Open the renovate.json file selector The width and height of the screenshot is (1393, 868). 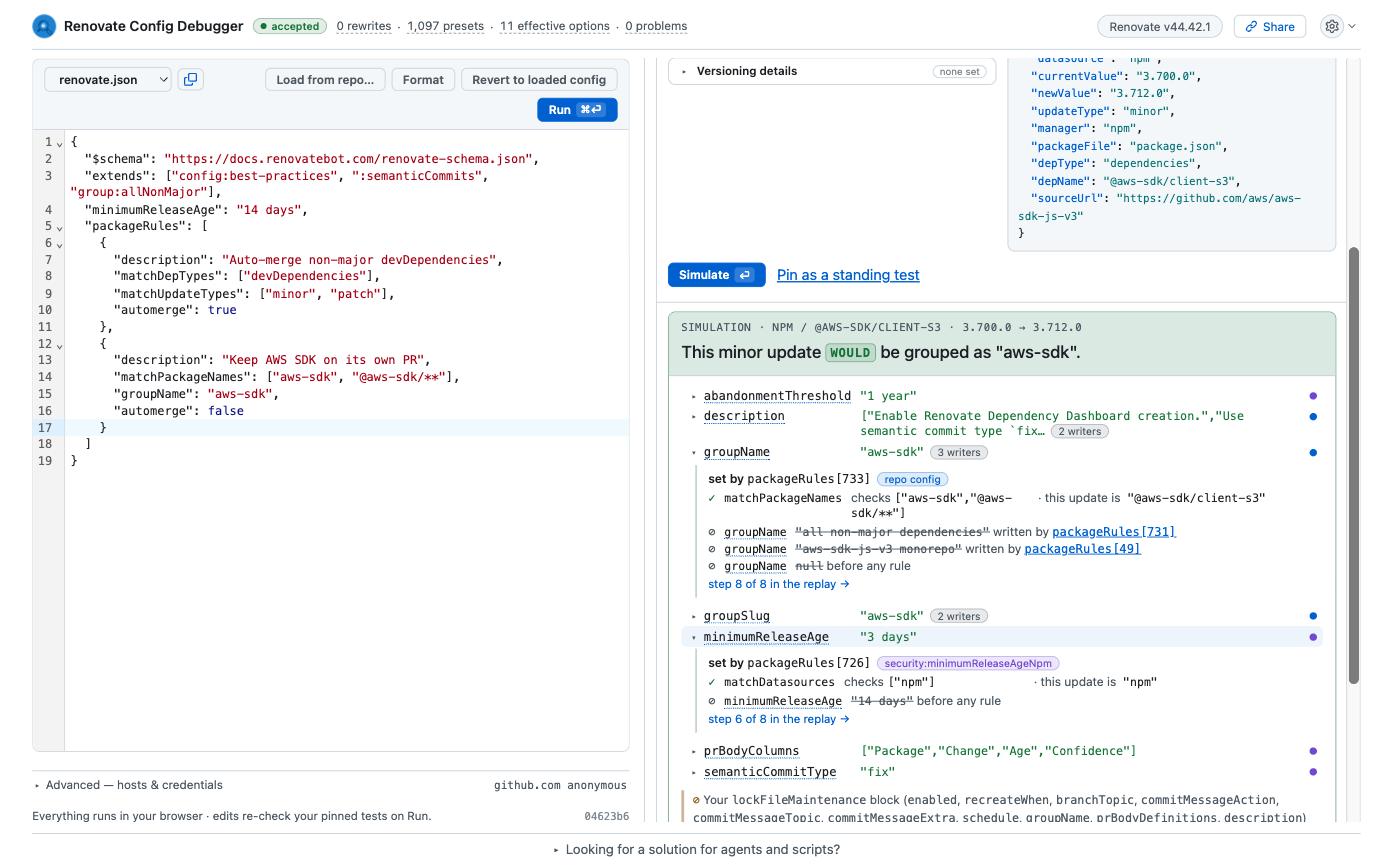108,79
